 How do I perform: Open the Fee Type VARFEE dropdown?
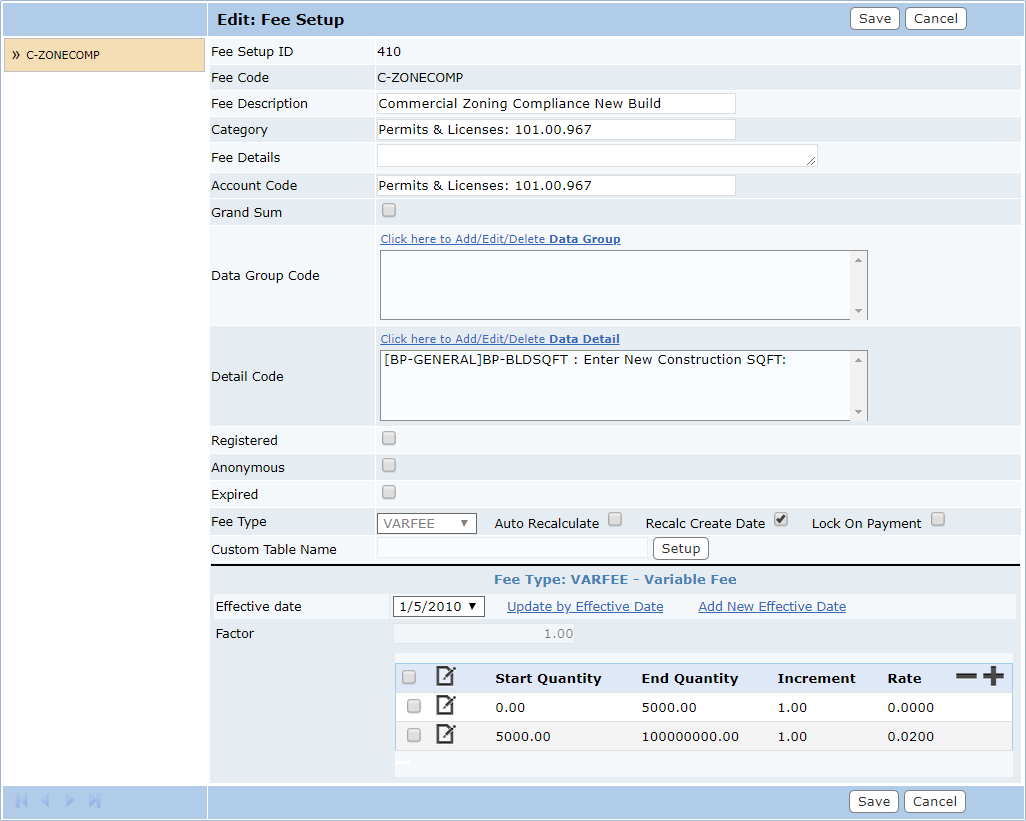[x=427, y=523]
